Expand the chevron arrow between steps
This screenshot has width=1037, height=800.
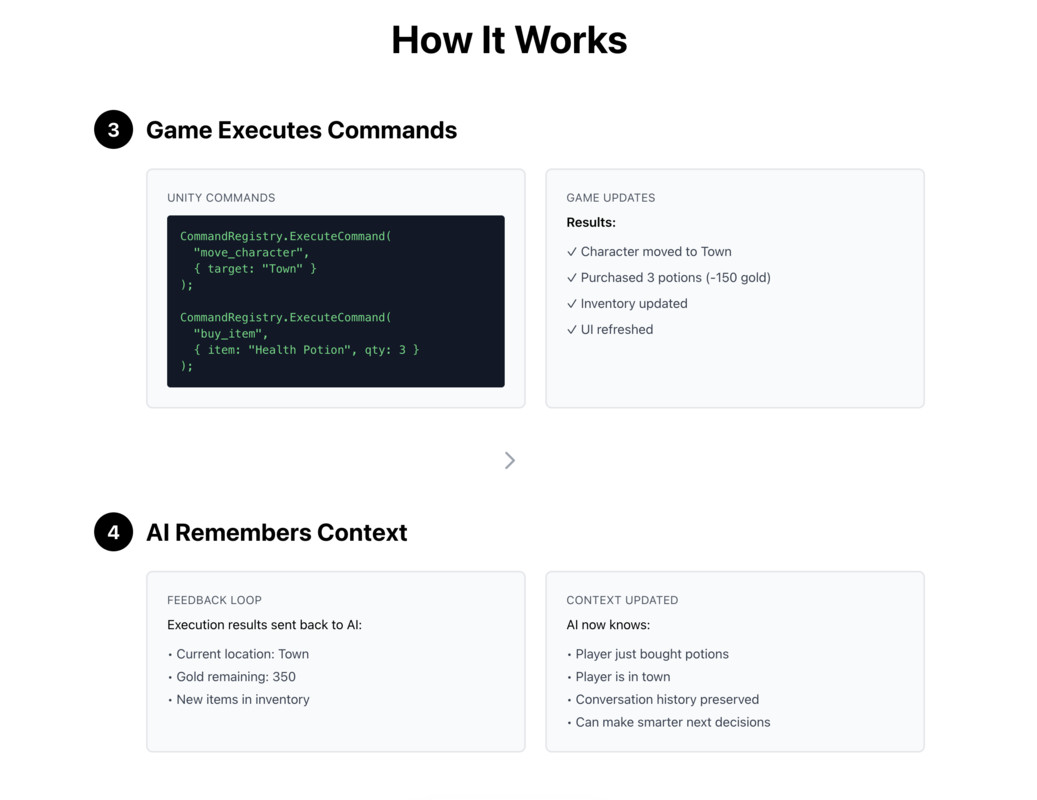coord(510,459)
